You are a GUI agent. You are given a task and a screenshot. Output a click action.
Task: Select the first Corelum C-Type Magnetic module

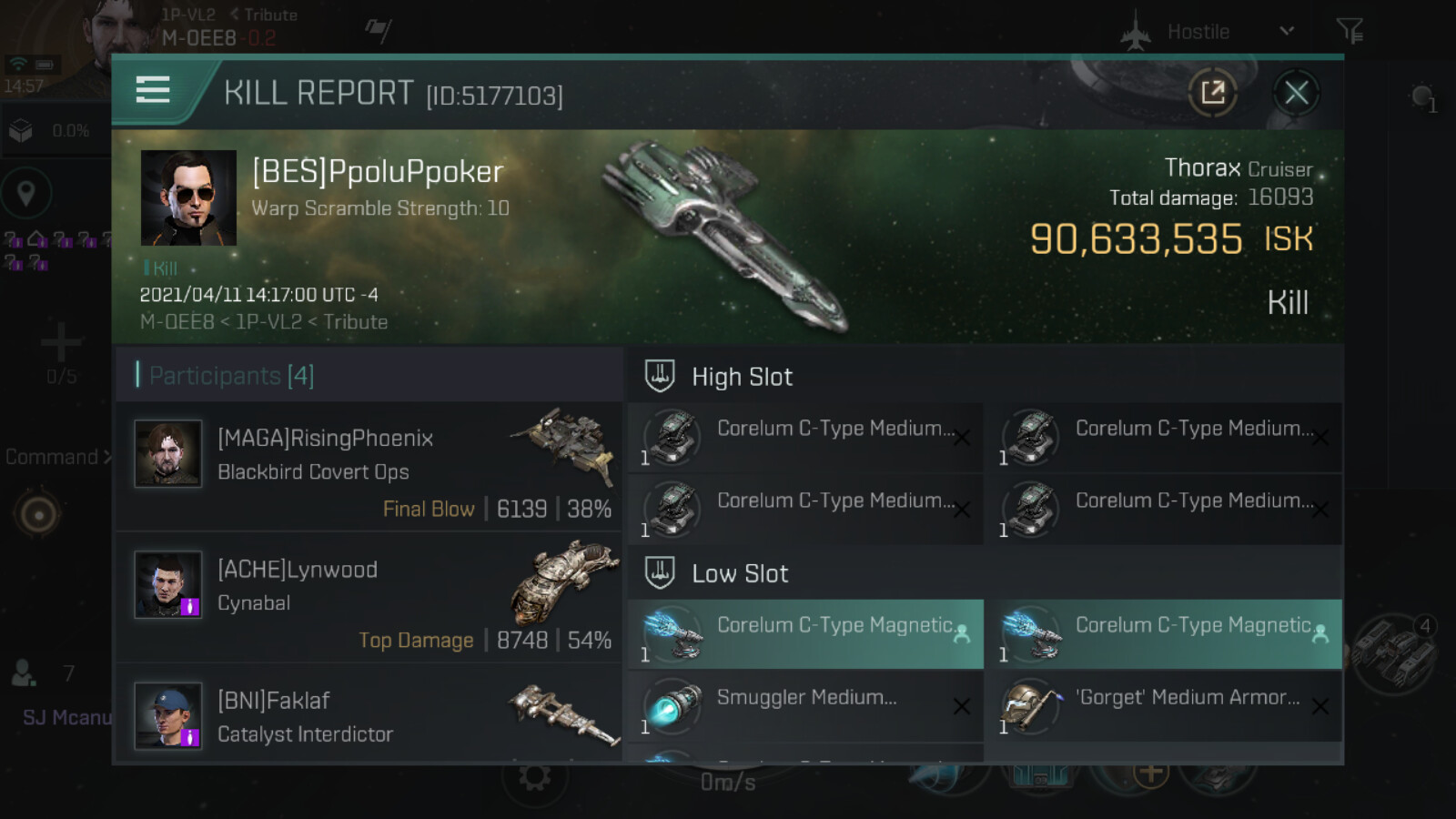pos(804,633)
